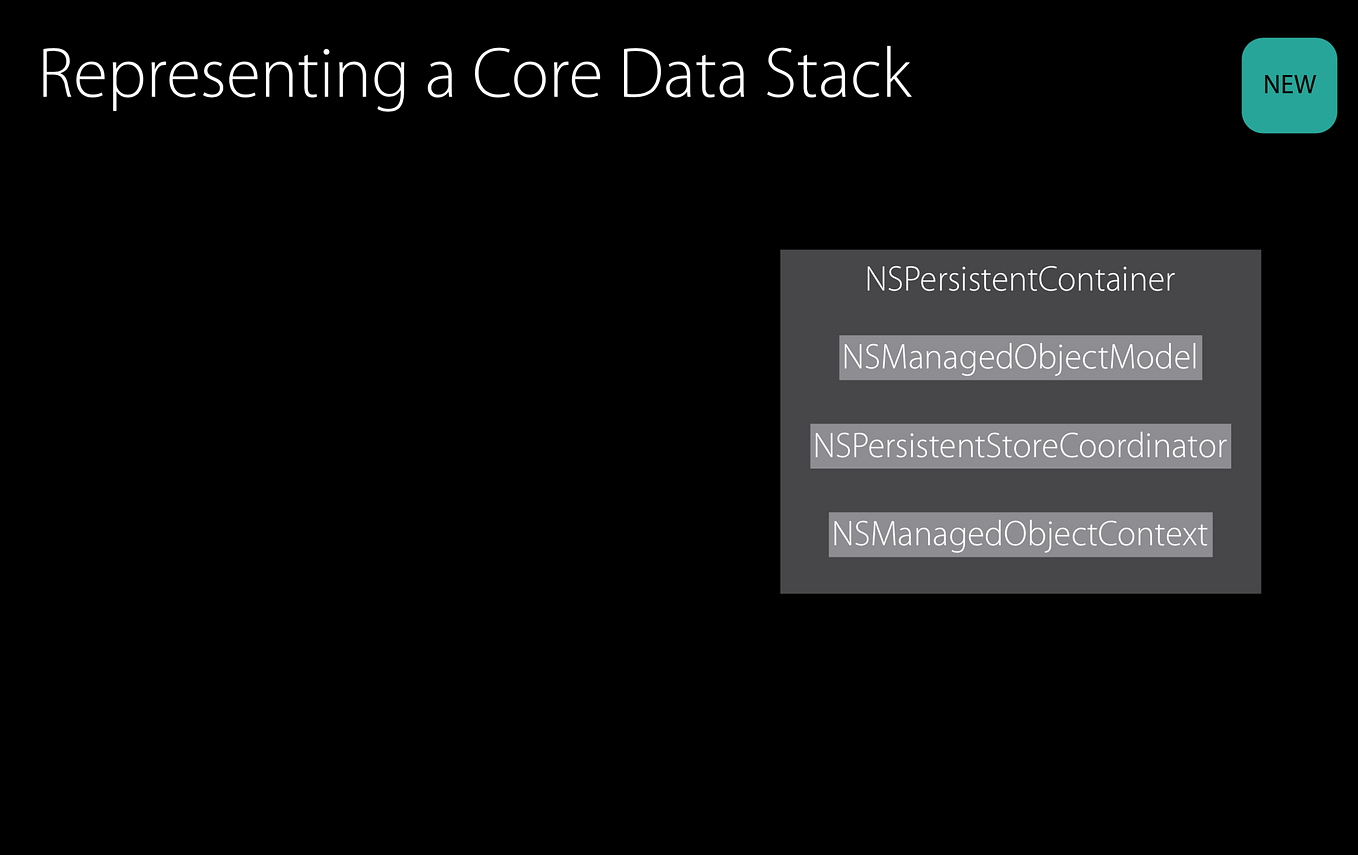1358x855 pixels.
Task: Select the NSManagedObjectModel box
Action: (1020, 358)
